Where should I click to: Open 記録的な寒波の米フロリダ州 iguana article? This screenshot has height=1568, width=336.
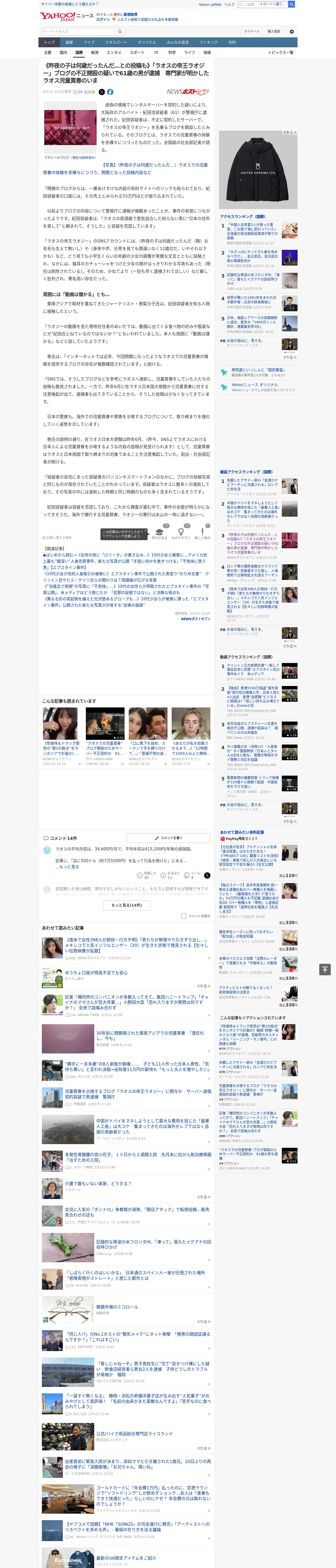pyautogui.click(x=153, y=1244)
